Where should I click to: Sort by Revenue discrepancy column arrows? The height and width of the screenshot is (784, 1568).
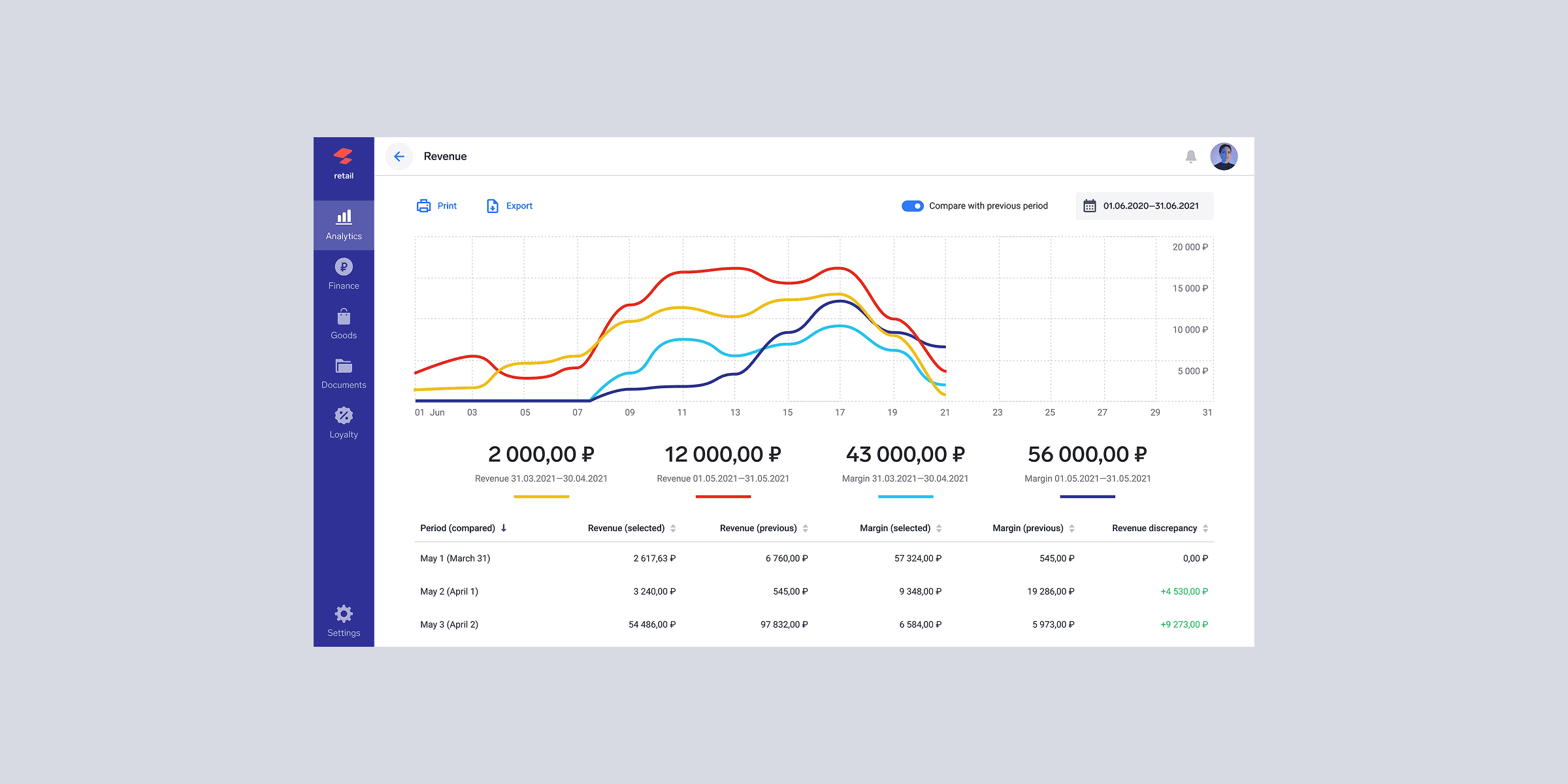click(1205, 529)
